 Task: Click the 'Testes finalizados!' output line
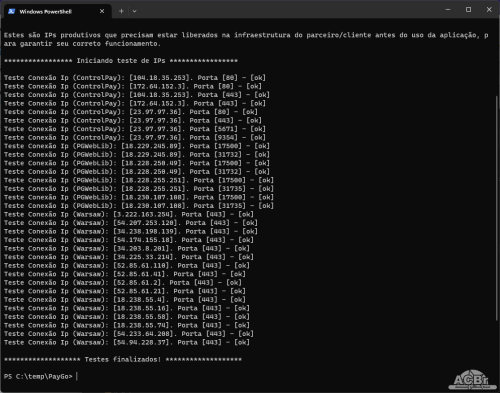(123, 359)
